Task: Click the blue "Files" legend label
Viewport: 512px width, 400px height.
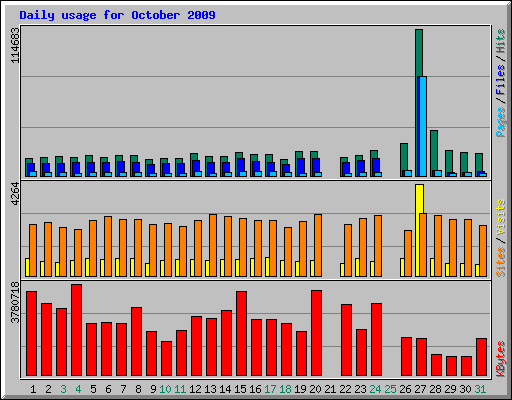Action: coord(501,79)
